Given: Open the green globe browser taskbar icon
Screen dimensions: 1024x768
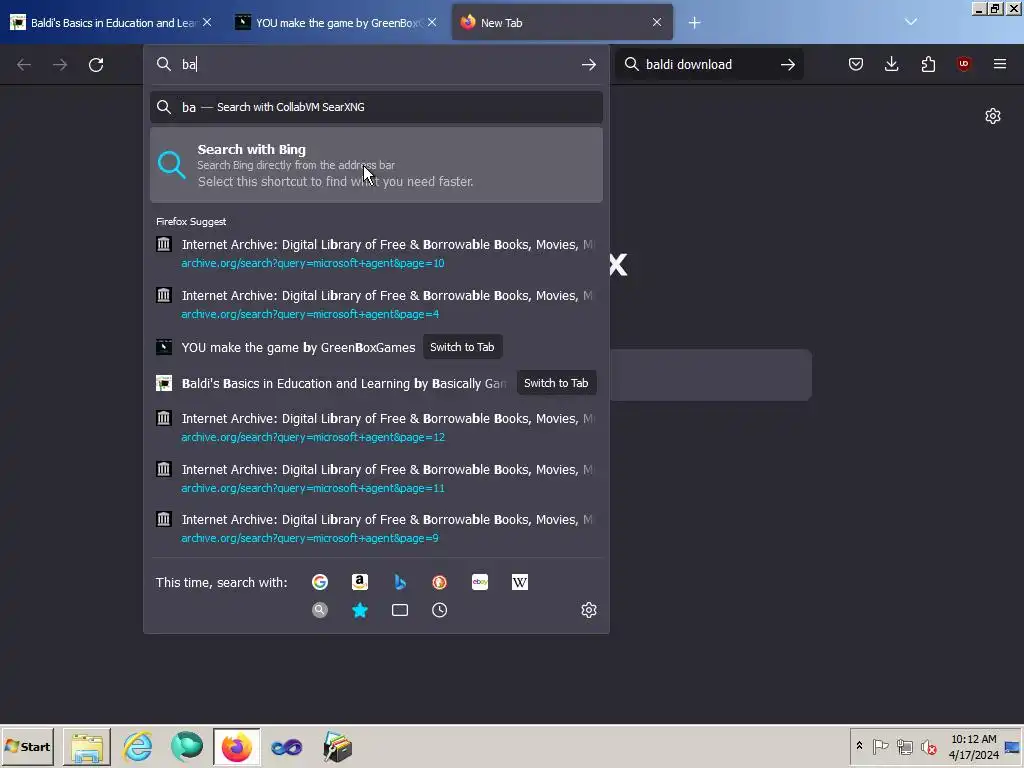Looking at the screenshot, I should click(187, 746).
